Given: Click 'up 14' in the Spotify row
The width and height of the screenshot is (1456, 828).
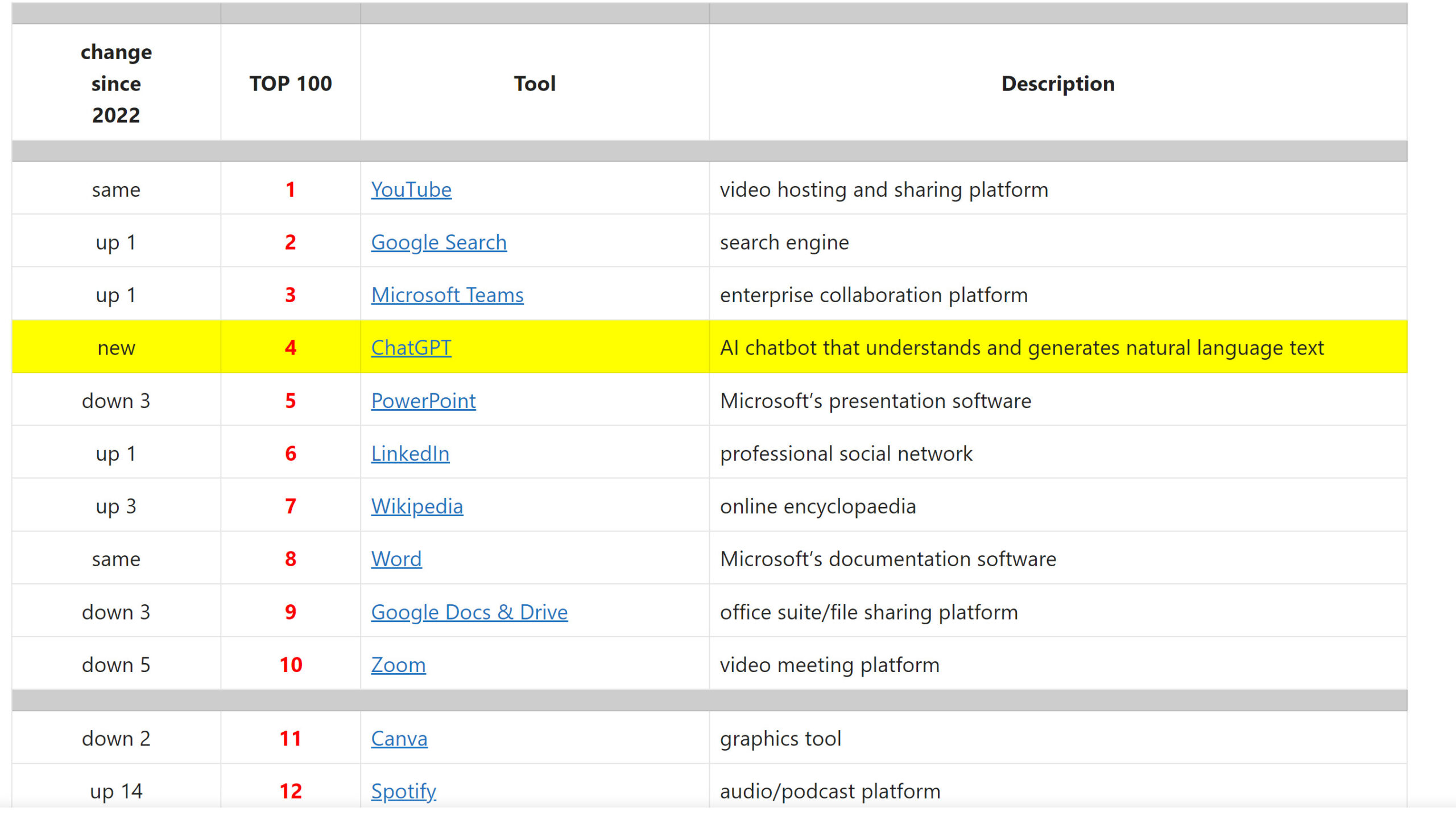Looking at the screenshot, I should point(116,791).
